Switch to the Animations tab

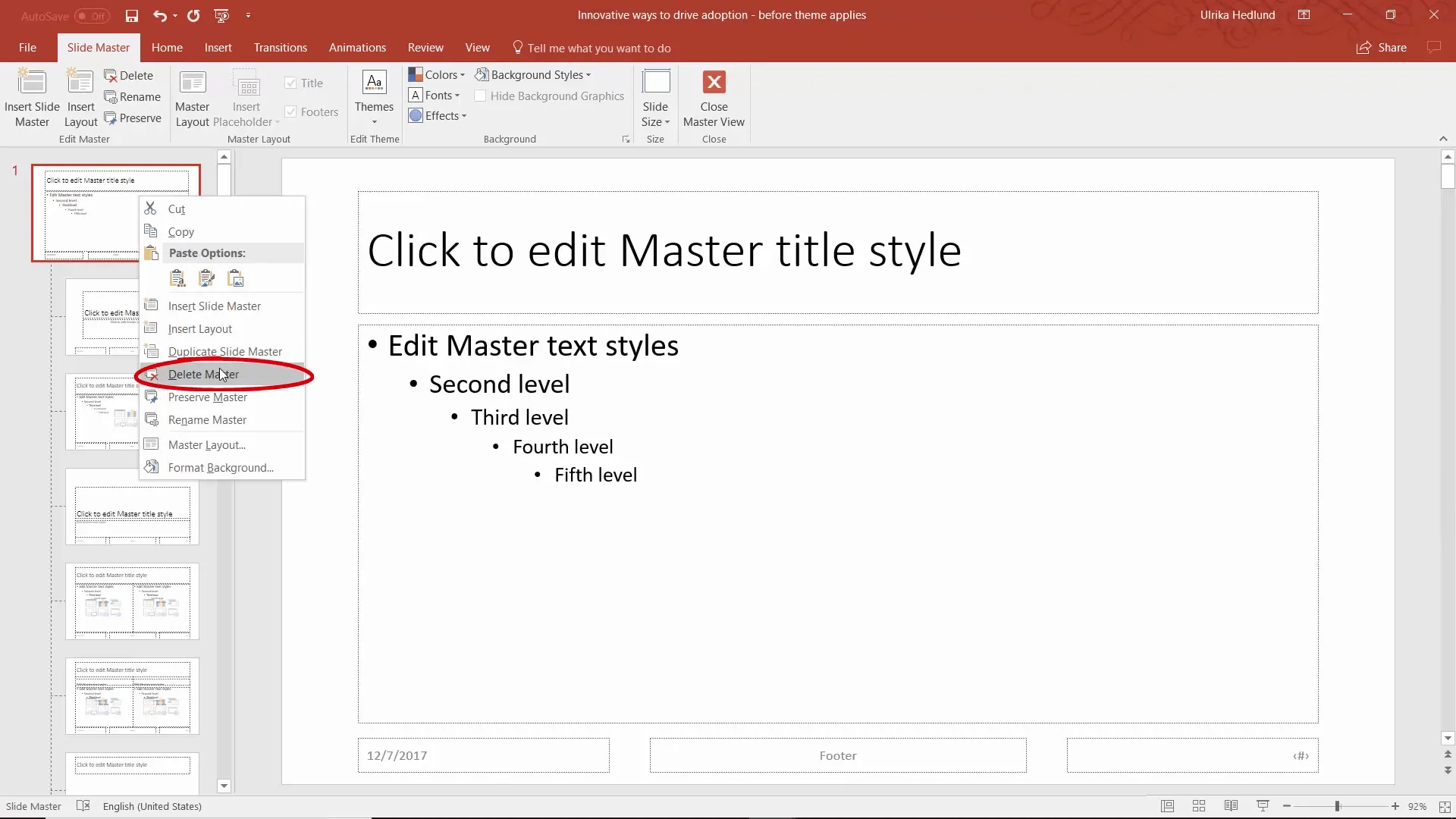(x=357, y=48)
